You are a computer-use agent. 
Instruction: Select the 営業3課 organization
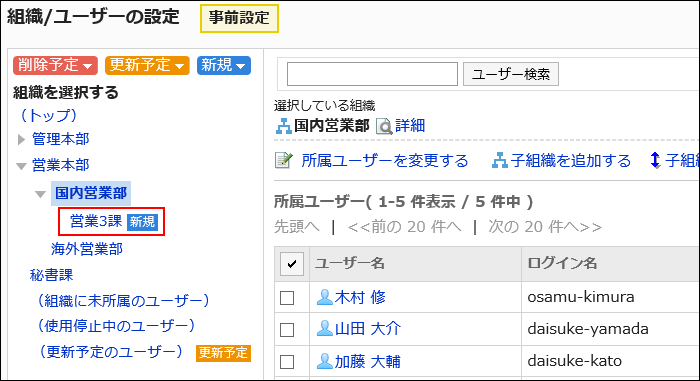96,221
